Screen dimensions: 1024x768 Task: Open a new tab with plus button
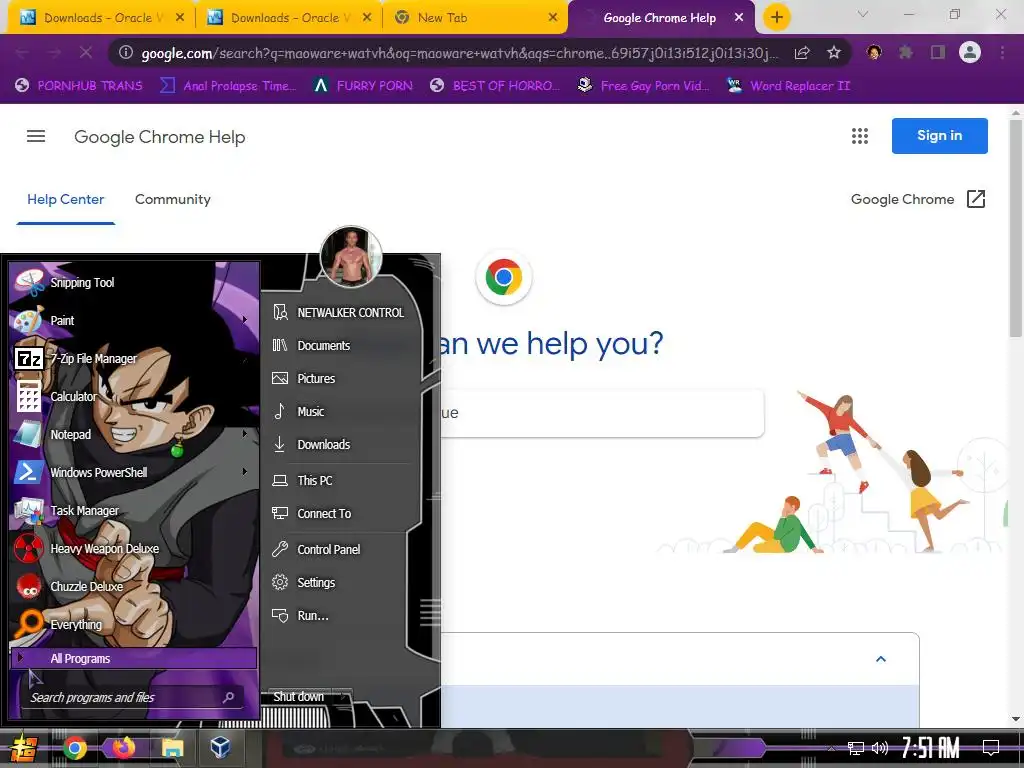point(776,18)
